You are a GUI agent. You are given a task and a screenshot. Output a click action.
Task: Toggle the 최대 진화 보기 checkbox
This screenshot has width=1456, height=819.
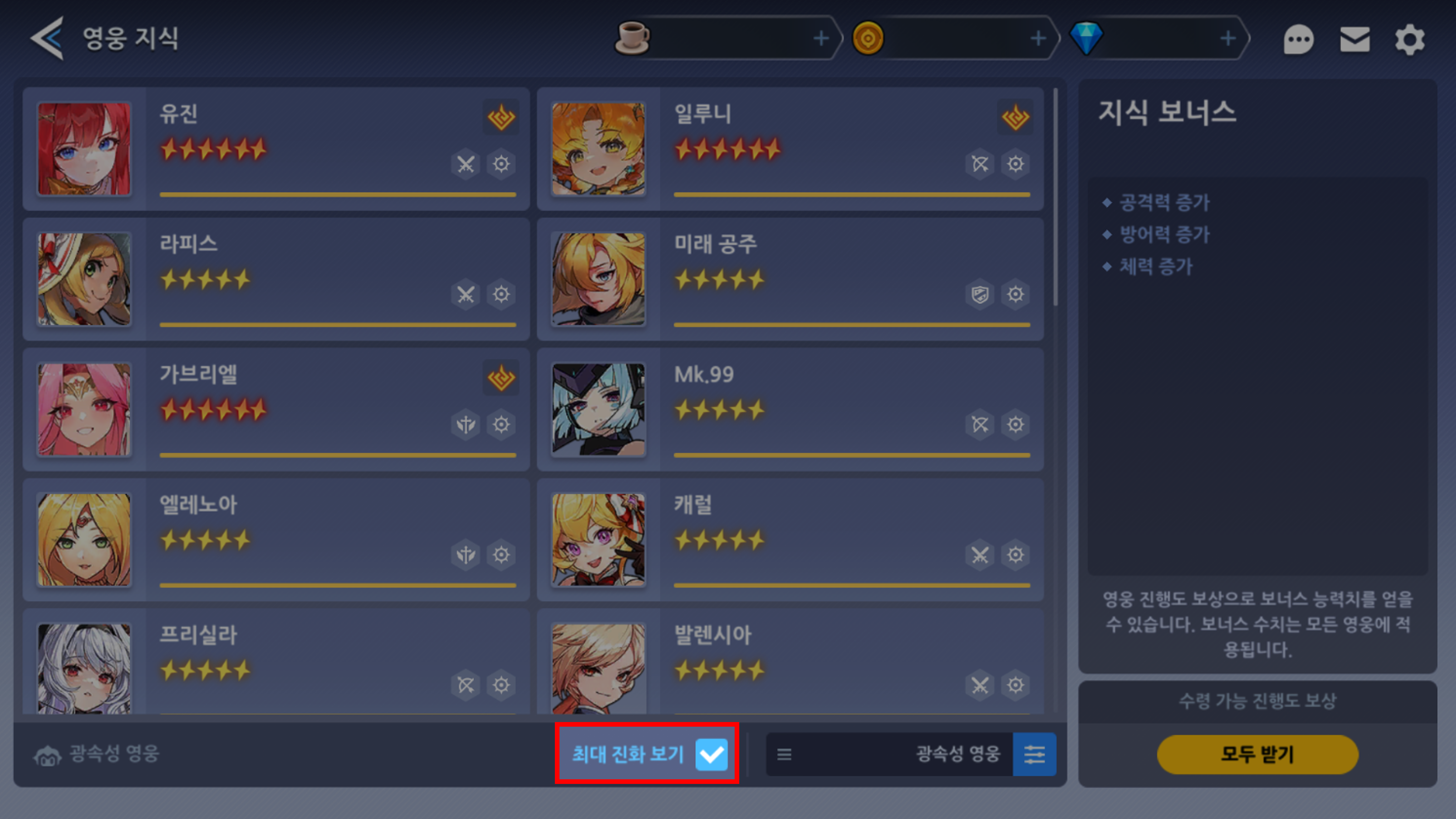point(711,754)
